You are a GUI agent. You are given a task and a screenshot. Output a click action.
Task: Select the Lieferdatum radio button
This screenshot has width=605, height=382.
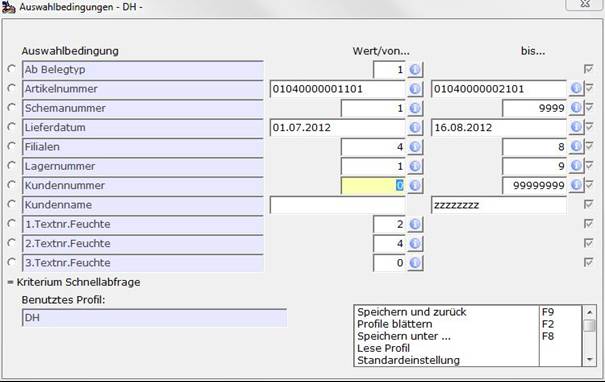[x=12, y=127]
